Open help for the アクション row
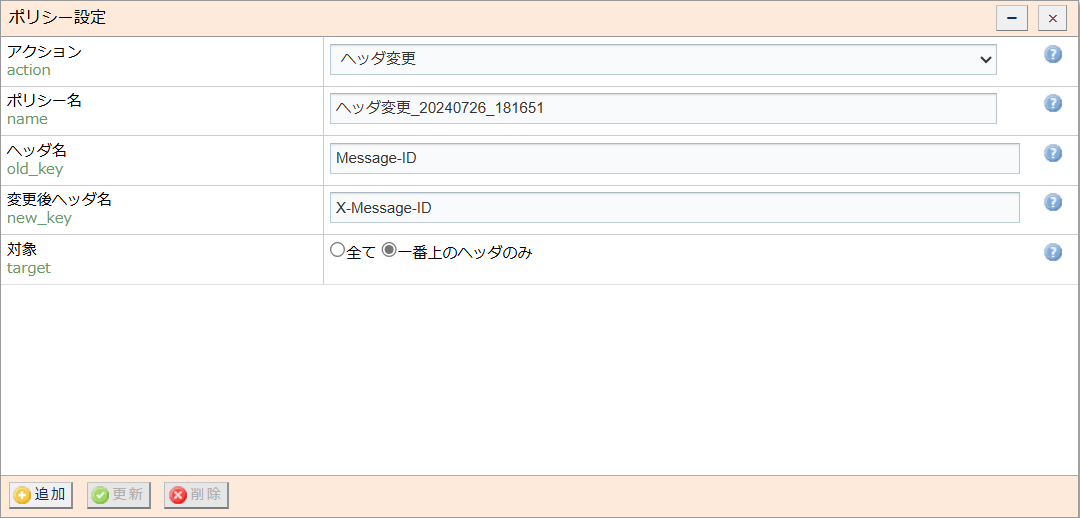The width and height of the screenshot is (1080, 518). [1052, 54]
